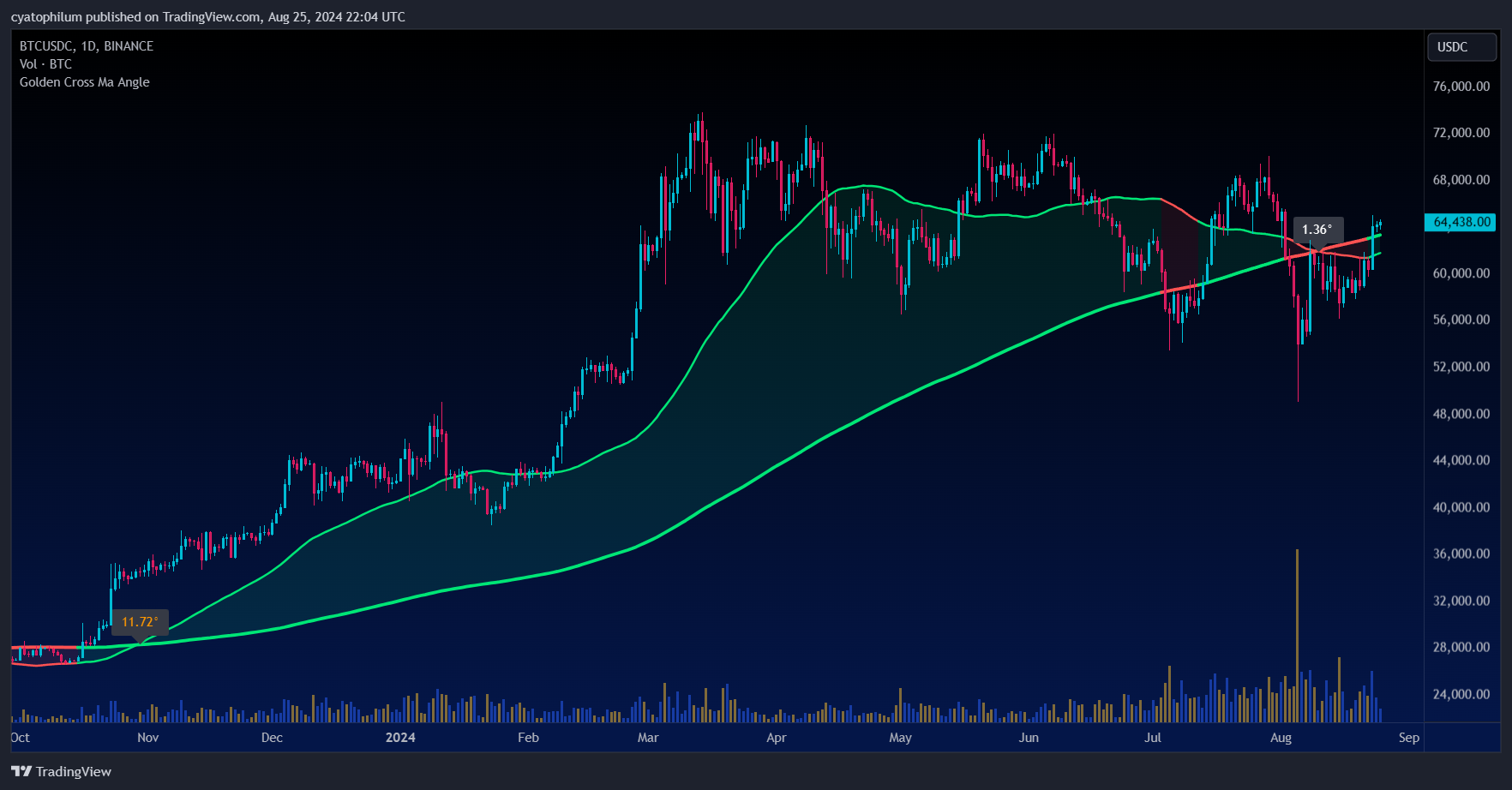The height and width of the screenshot is (790, 1512).
Task: Click the 32,000.00 price axis label
Action: point(1461,601)
